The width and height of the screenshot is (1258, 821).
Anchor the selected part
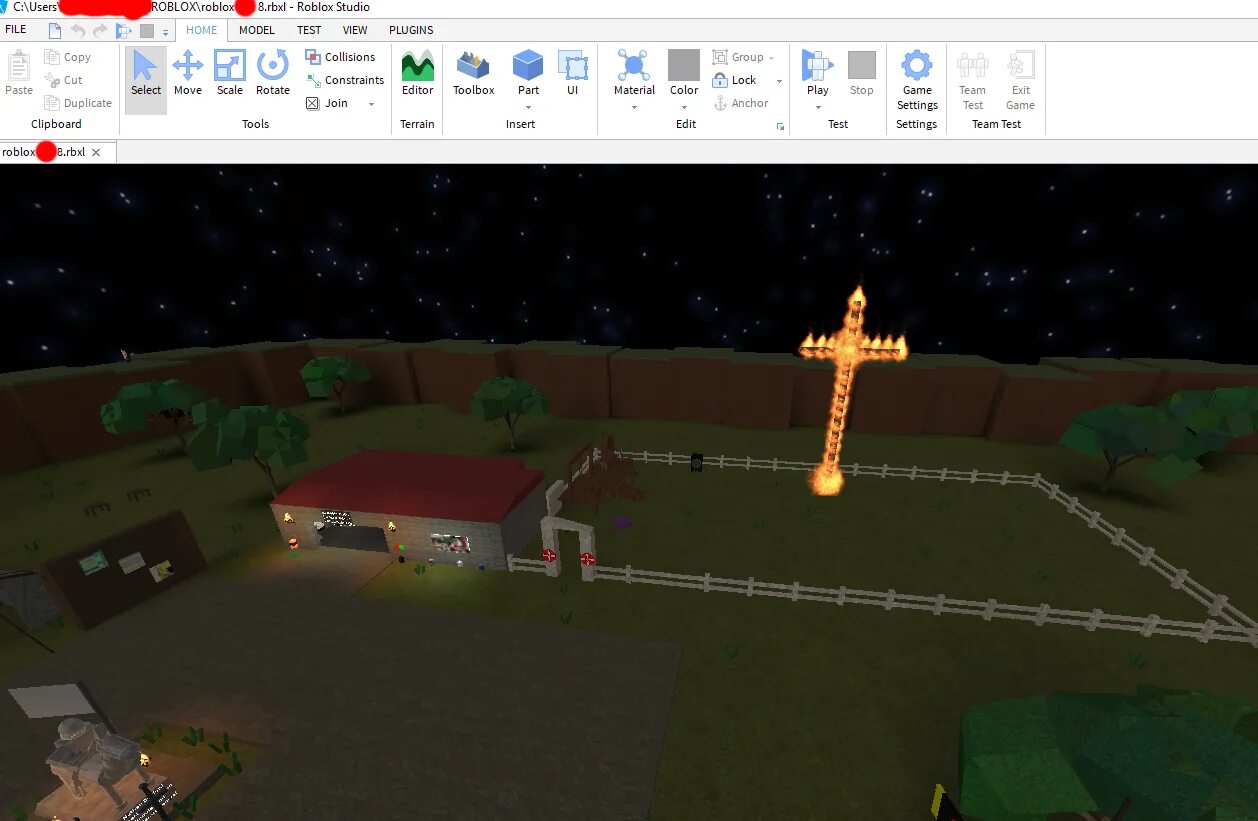coord(741,103)
